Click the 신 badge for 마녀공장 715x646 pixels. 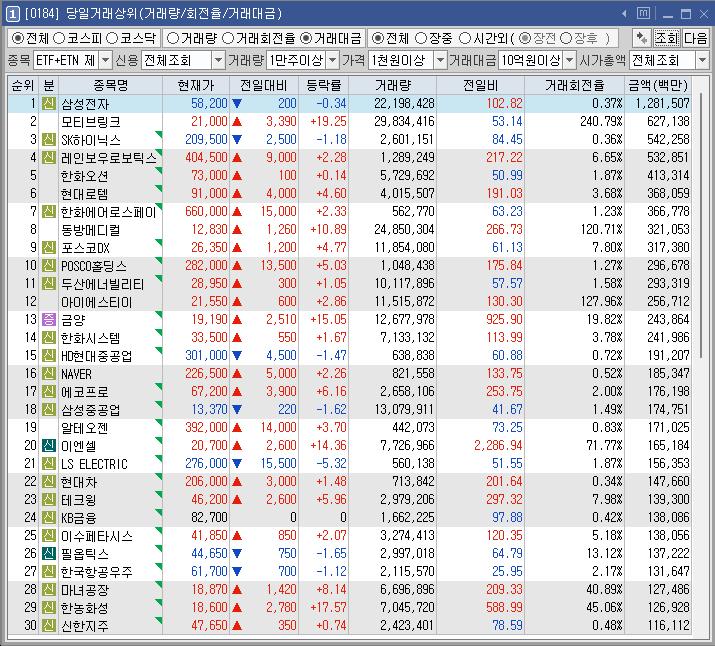[49, 589]
